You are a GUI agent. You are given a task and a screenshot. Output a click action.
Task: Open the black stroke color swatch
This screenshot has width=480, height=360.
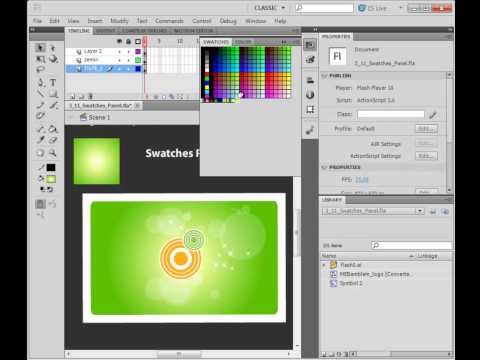click(x=51, y=168)
